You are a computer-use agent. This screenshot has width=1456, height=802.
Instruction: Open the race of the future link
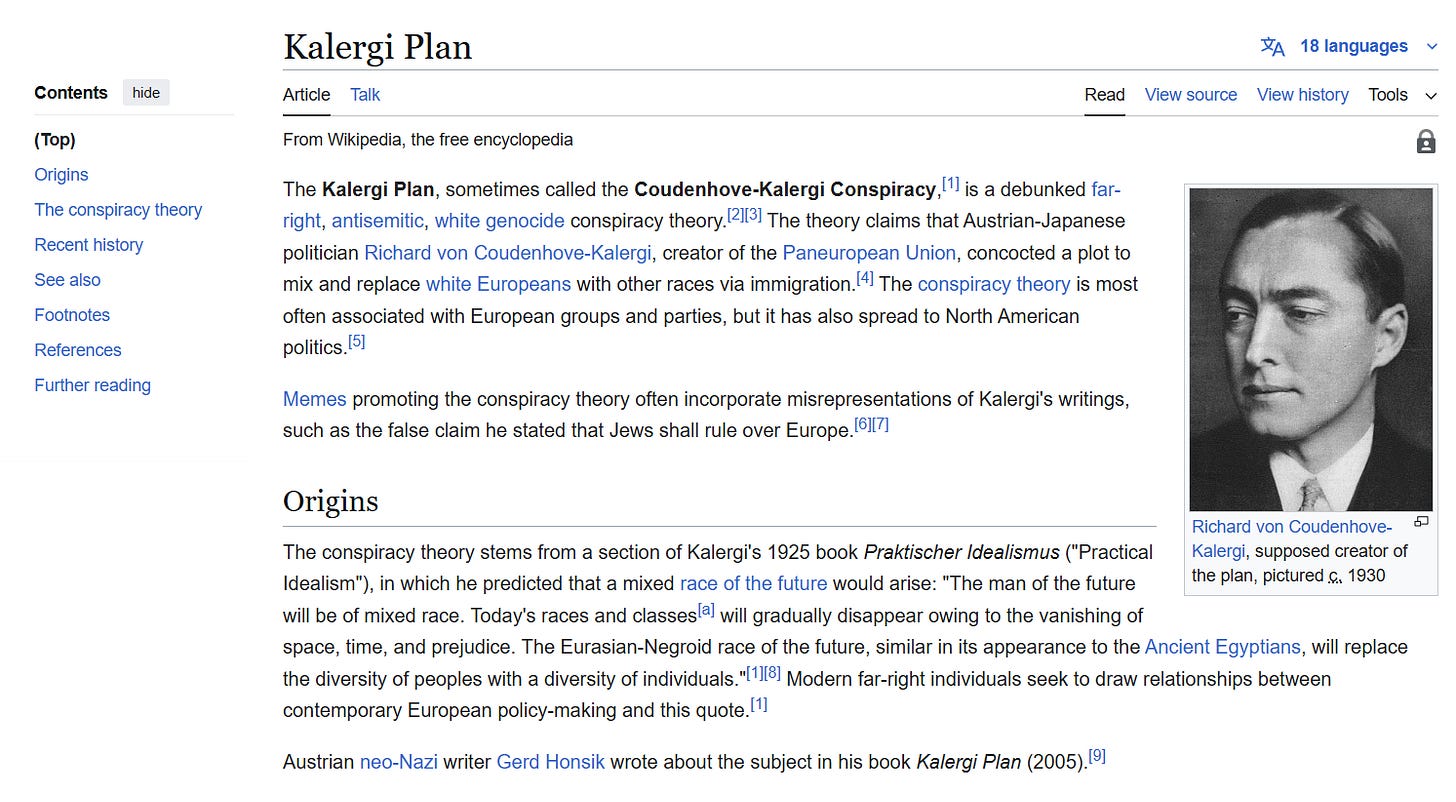click(x=753, y=583)
